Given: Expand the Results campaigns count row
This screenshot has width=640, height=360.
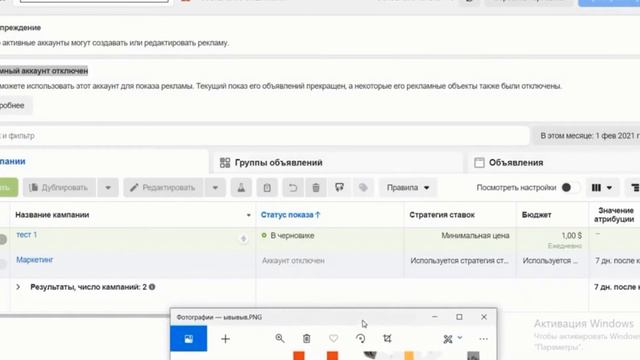Looking at the screenshot, I should pyautogui.click(x=18, y=287).
